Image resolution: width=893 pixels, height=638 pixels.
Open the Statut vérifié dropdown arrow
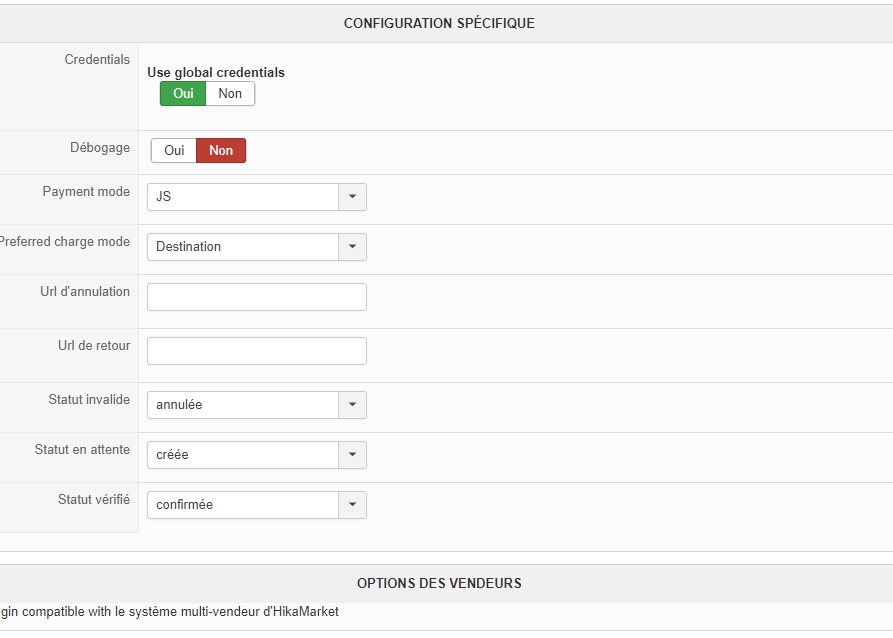(352, 505)
